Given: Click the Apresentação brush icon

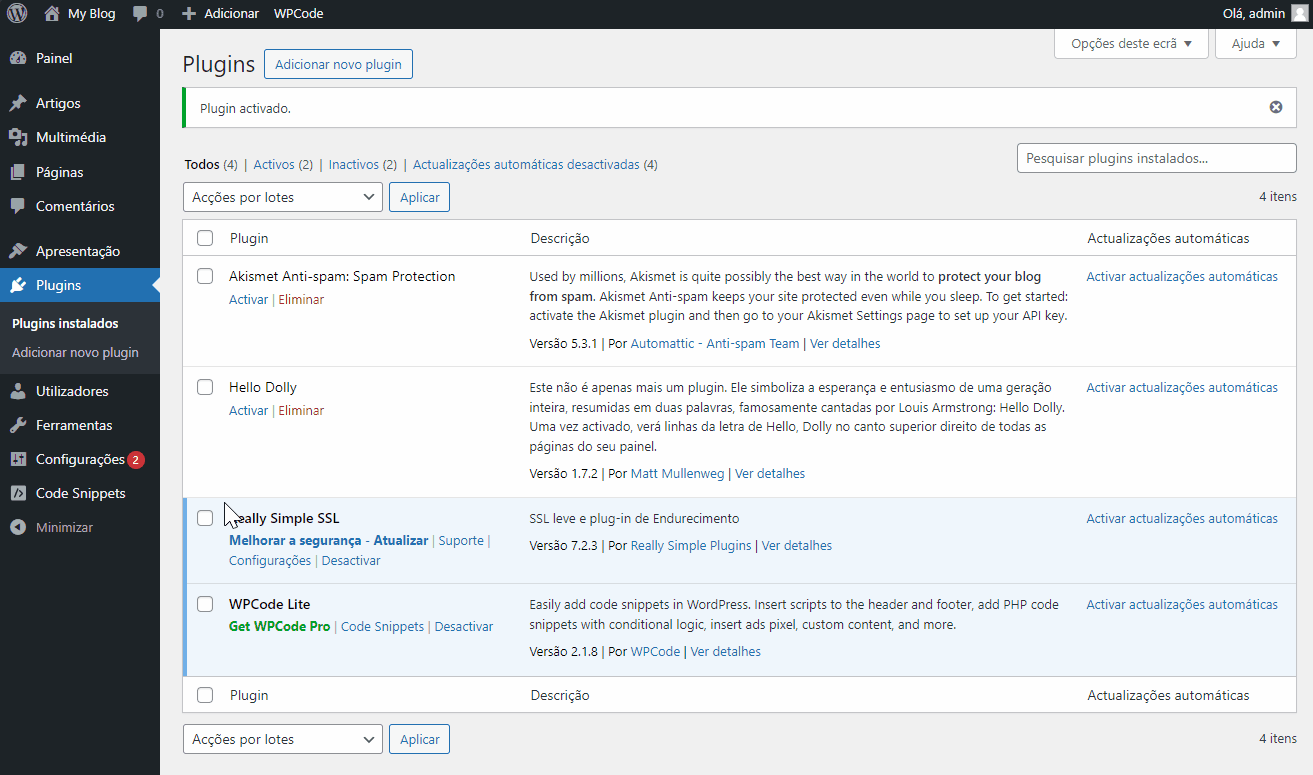Looking at the screenshot, I should point(18,251).
